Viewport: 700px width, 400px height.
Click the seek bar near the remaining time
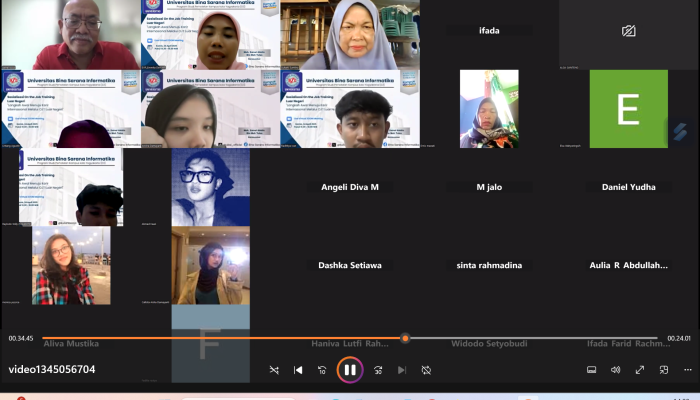(x=640, y=338)
